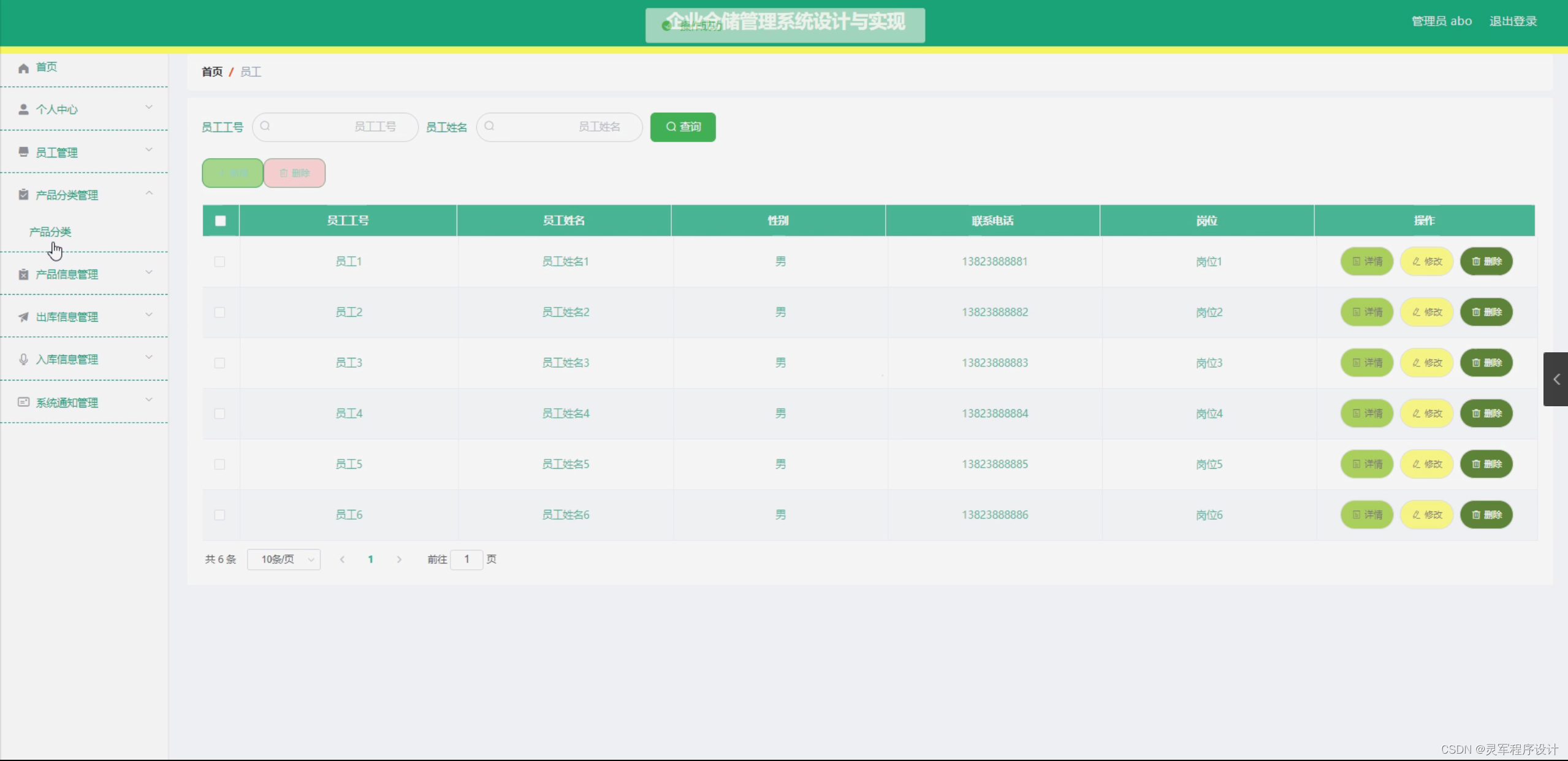Check the checkbox for row 员工1
The image size is (1568, 761).
tap(219, 262)
